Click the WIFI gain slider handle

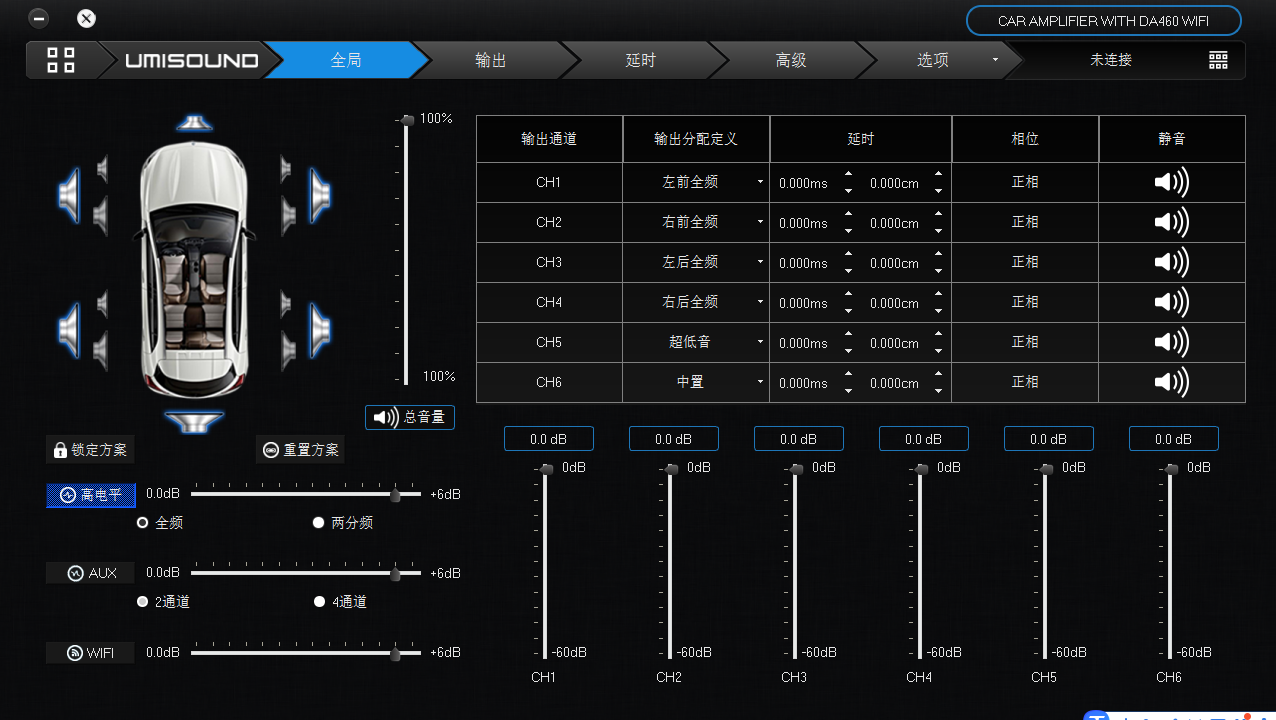(396, 654)
